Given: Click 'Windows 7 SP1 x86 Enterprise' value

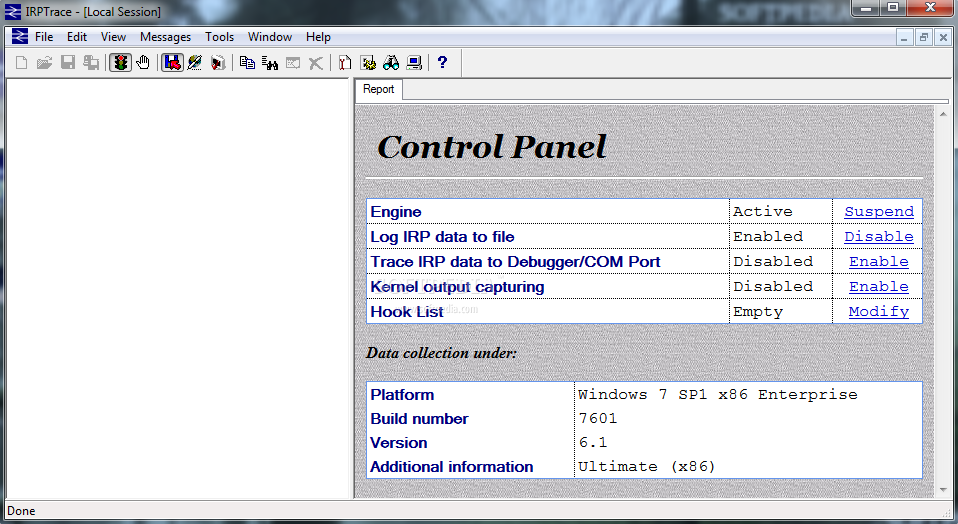Looking at the screenshot, I should pos(718,395).
